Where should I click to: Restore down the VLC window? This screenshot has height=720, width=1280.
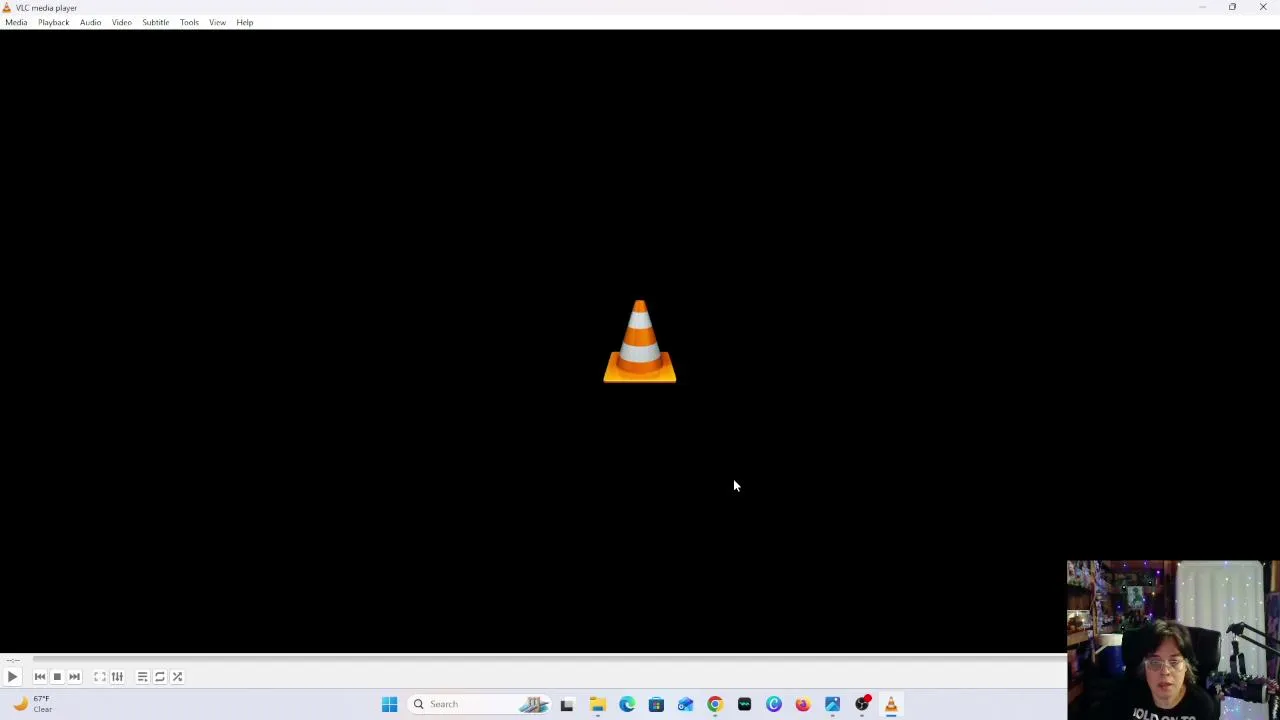tap(1232, 7)
